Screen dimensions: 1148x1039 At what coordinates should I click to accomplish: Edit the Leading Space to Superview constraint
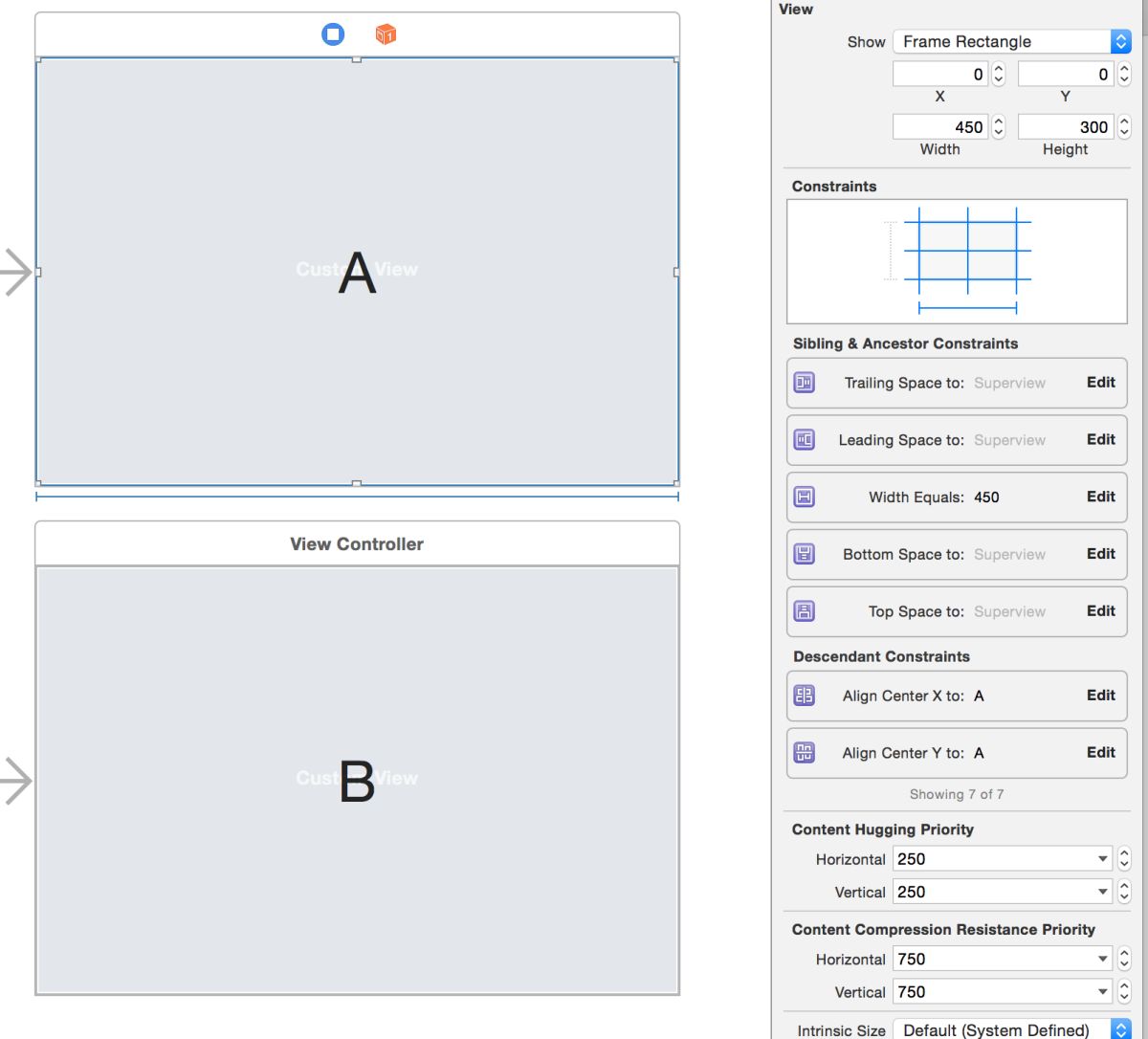(x=1100, y=439)
